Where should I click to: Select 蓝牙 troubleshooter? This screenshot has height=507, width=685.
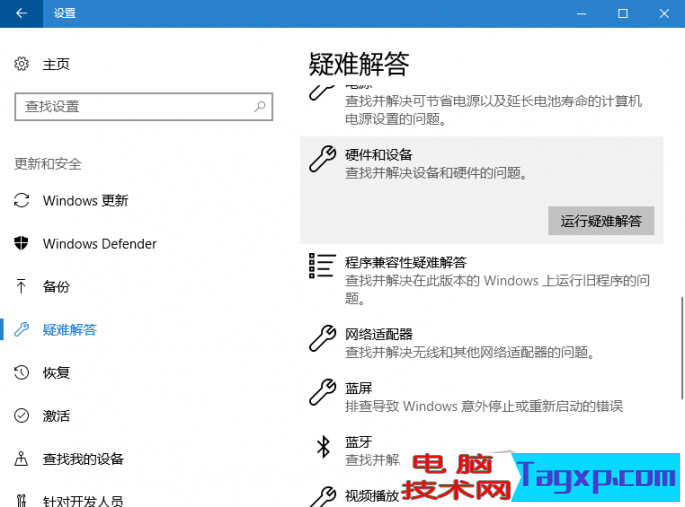pyautogui.click(x=359, y=442)
